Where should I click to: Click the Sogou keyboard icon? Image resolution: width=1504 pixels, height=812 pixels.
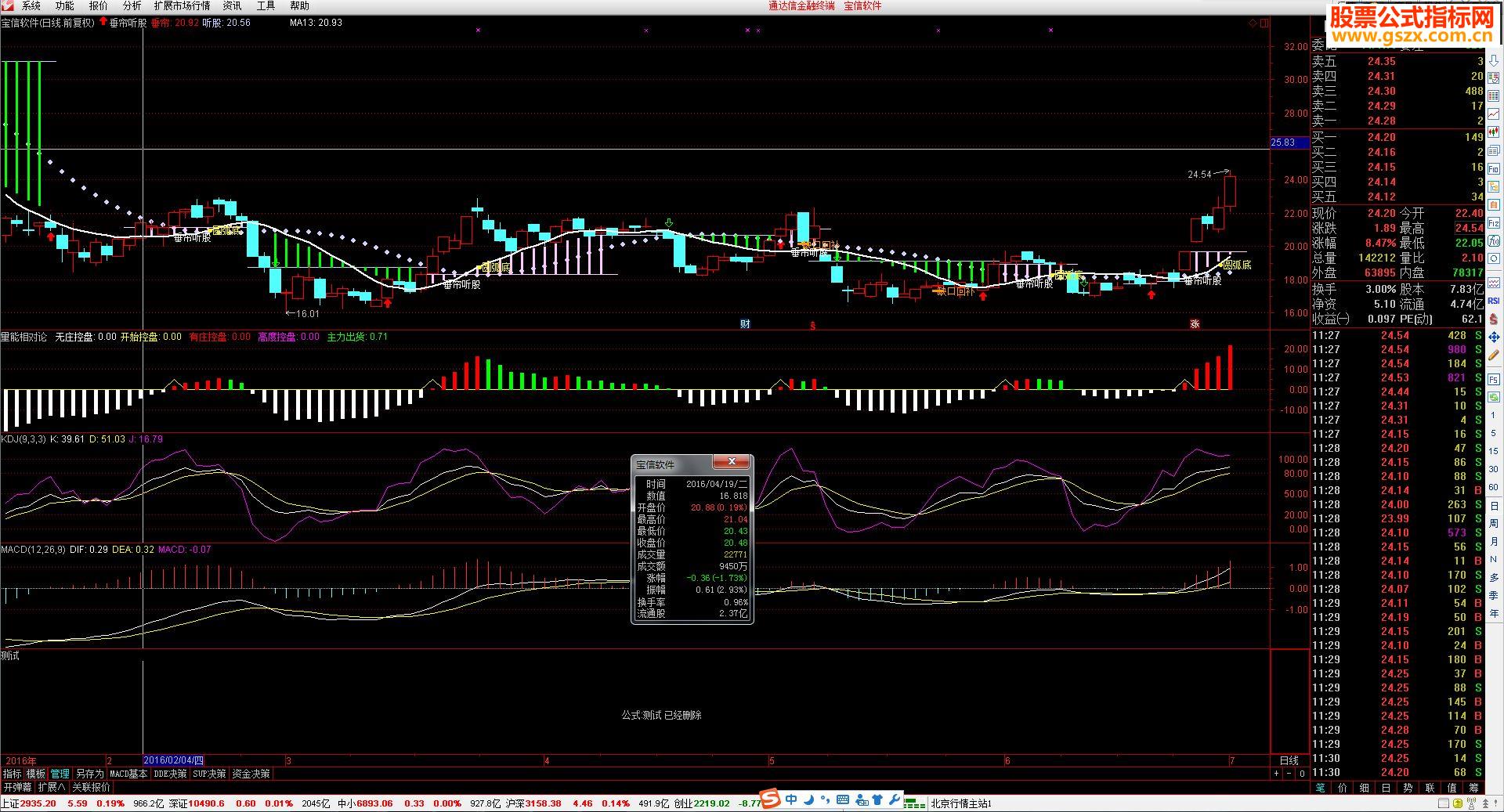pos(843,800)
